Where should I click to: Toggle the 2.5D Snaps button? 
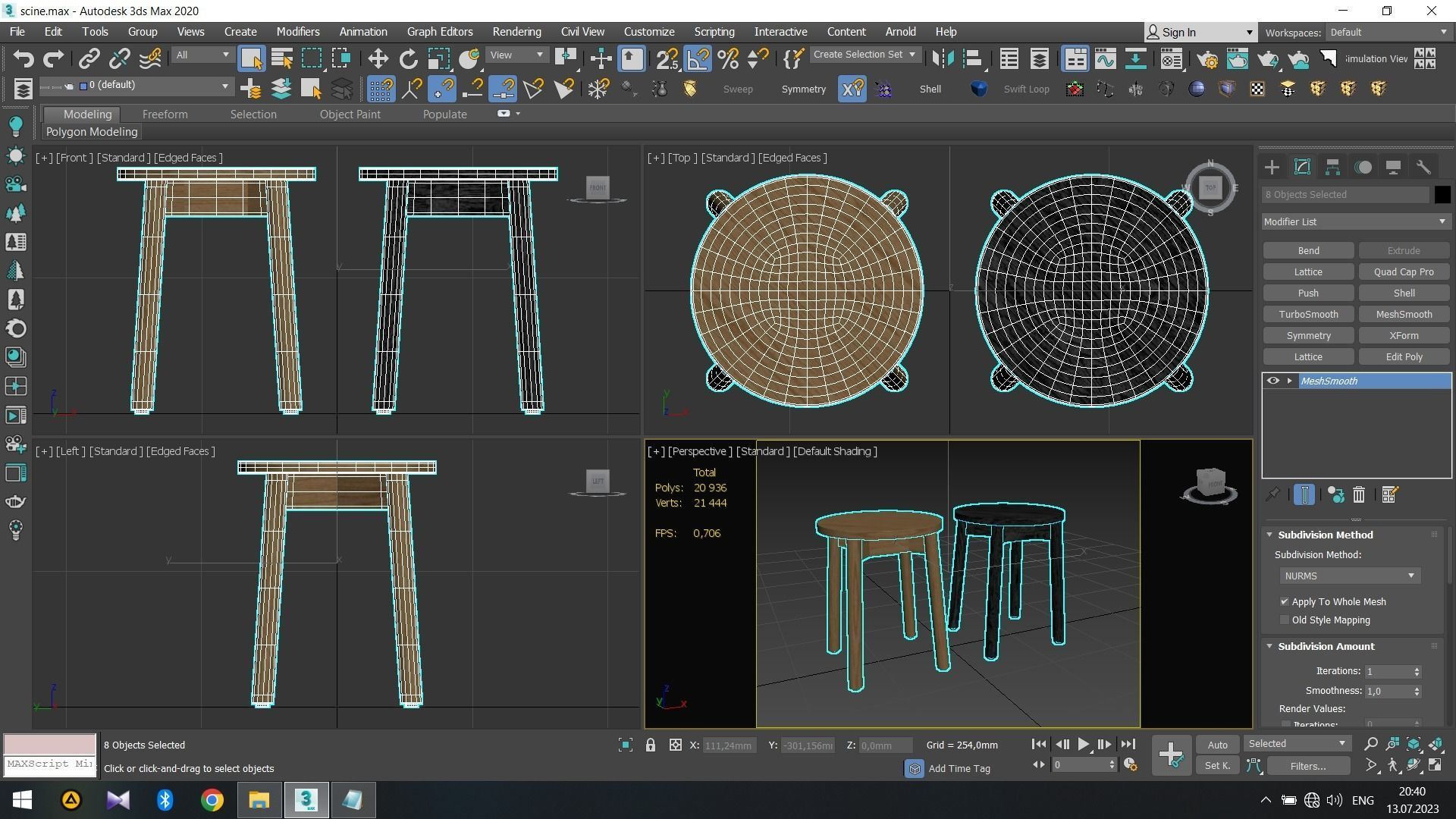coord(667,58)
